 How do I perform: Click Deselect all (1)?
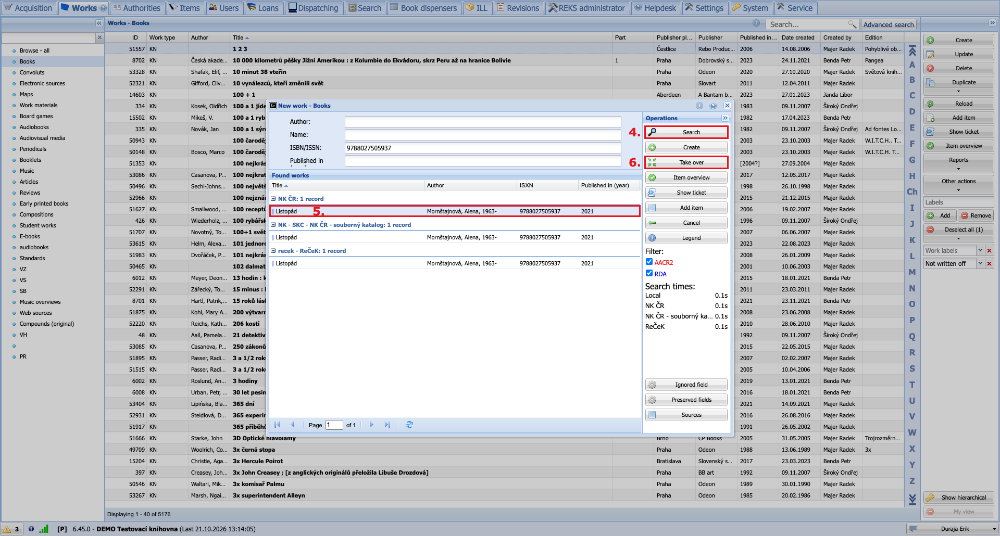pyautogui.click(x=958, y=232)
